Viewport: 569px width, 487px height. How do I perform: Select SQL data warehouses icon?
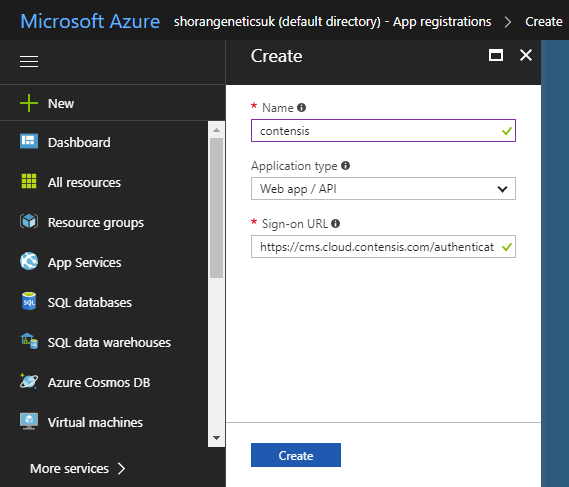click(29, 341)
